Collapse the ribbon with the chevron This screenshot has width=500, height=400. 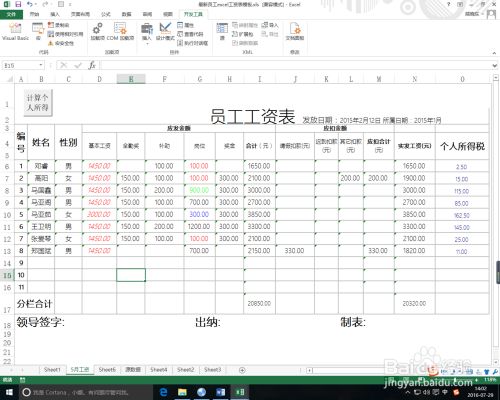[494, 53]
